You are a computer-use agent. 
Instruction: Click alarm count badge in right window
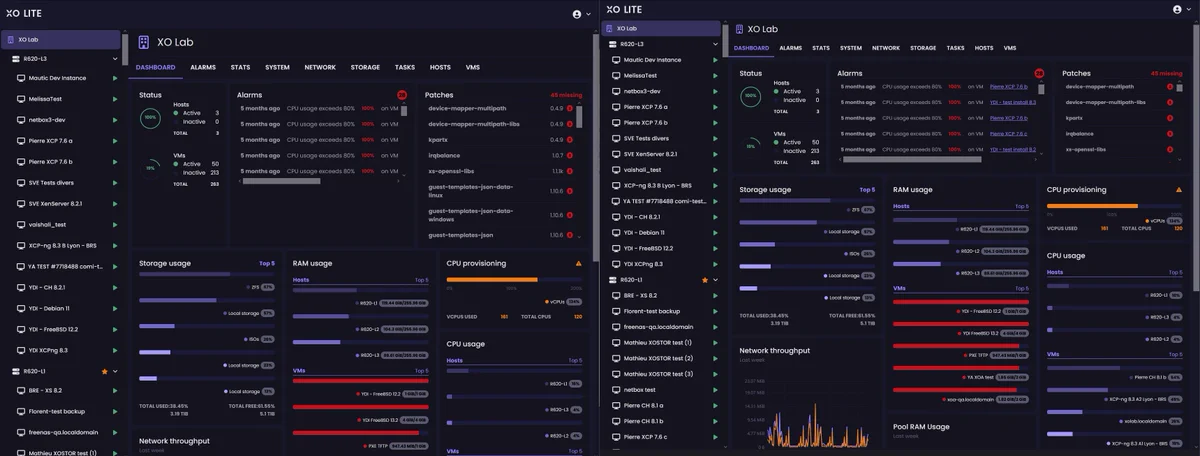click(1039, 73)
